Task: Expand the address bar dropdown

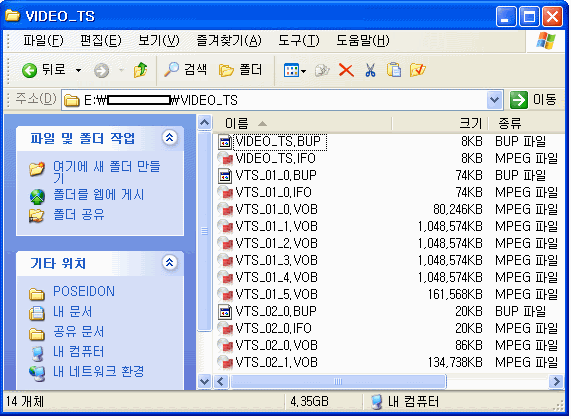Action: click(494, 99)
